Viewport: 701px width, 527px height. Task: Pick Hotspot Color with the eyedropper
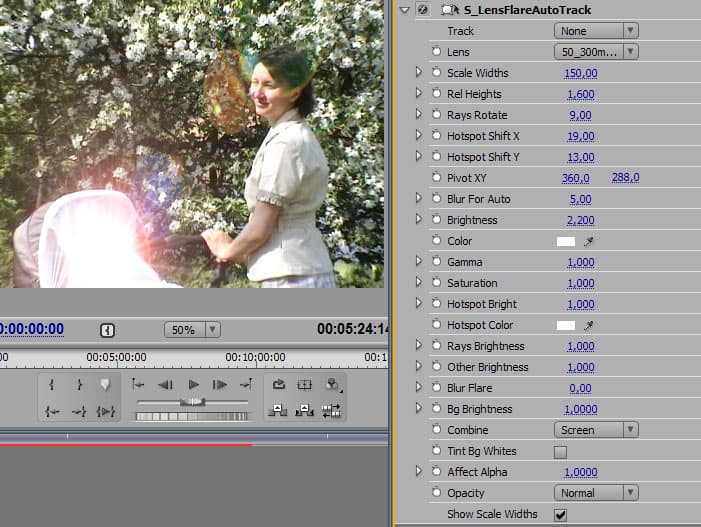[x=589, y=325]
